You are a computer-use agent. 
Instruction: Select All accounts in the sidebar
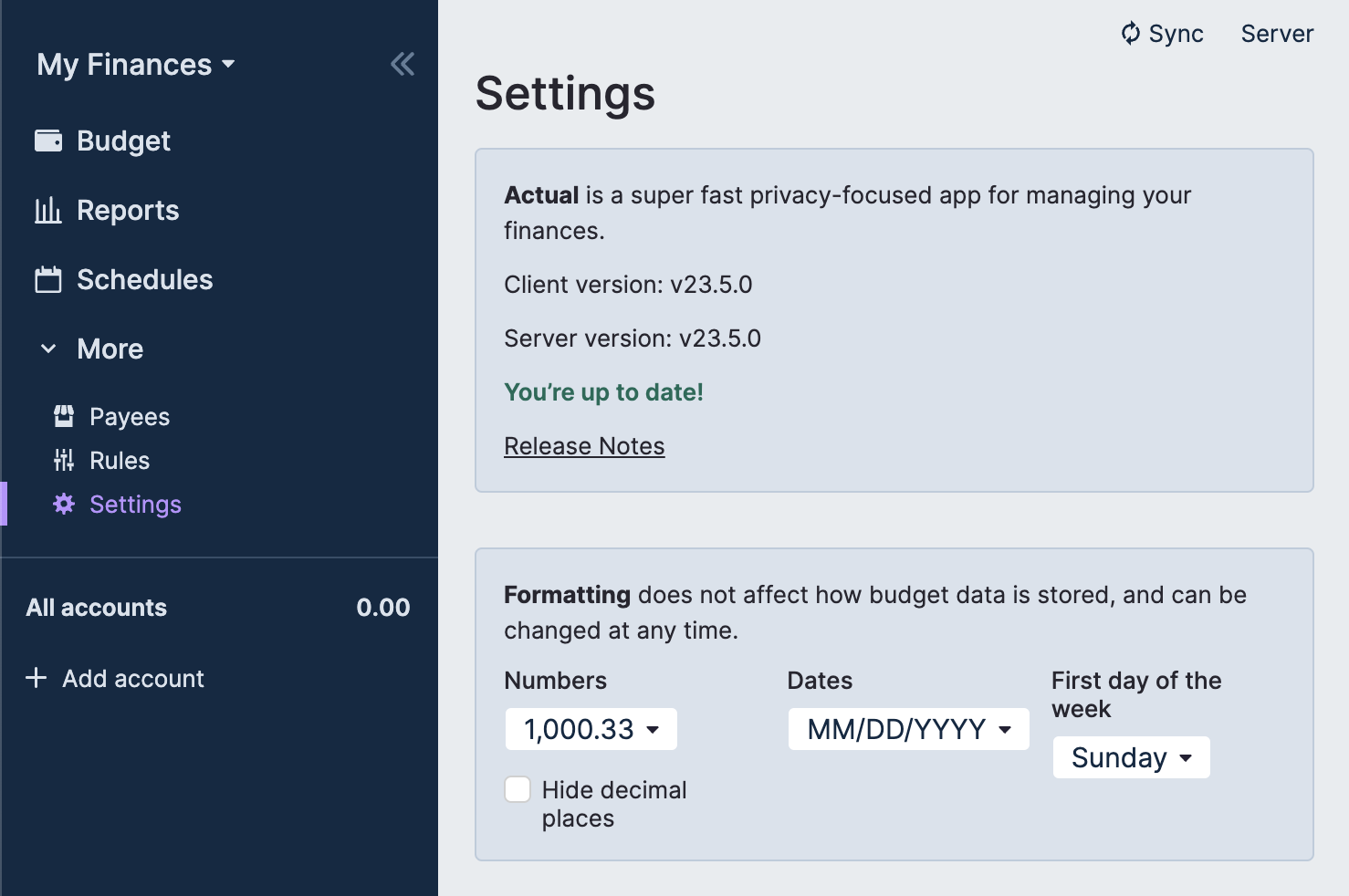click(97, 608)
